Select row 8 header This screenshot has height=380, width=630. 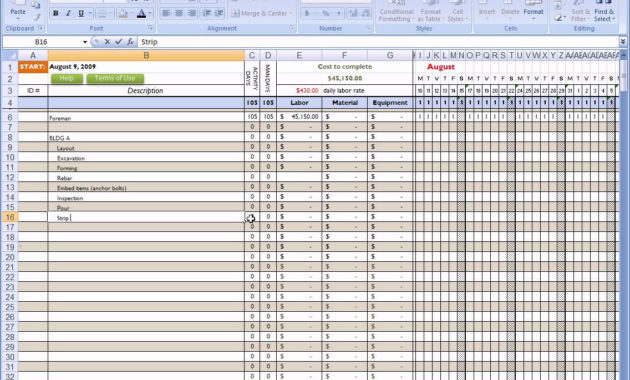coord(10,137)
